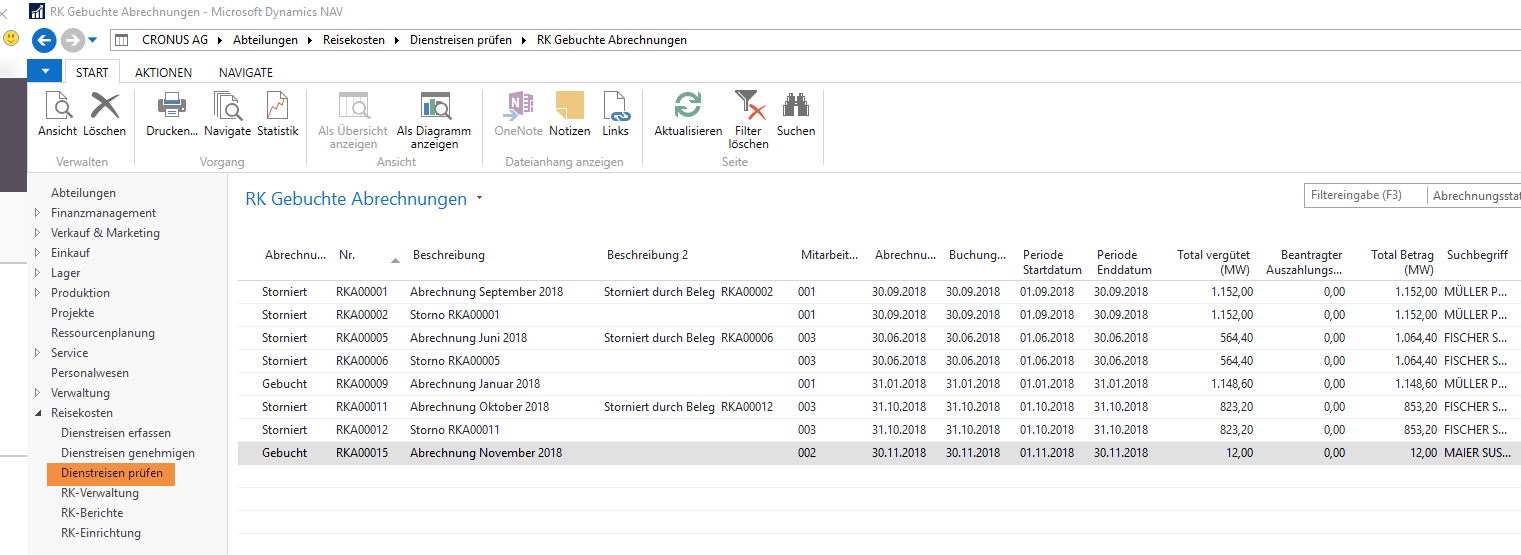
Task: Click Dienstreisen prüfen in the breadcrumb
Action: click(x=461, y=40)
